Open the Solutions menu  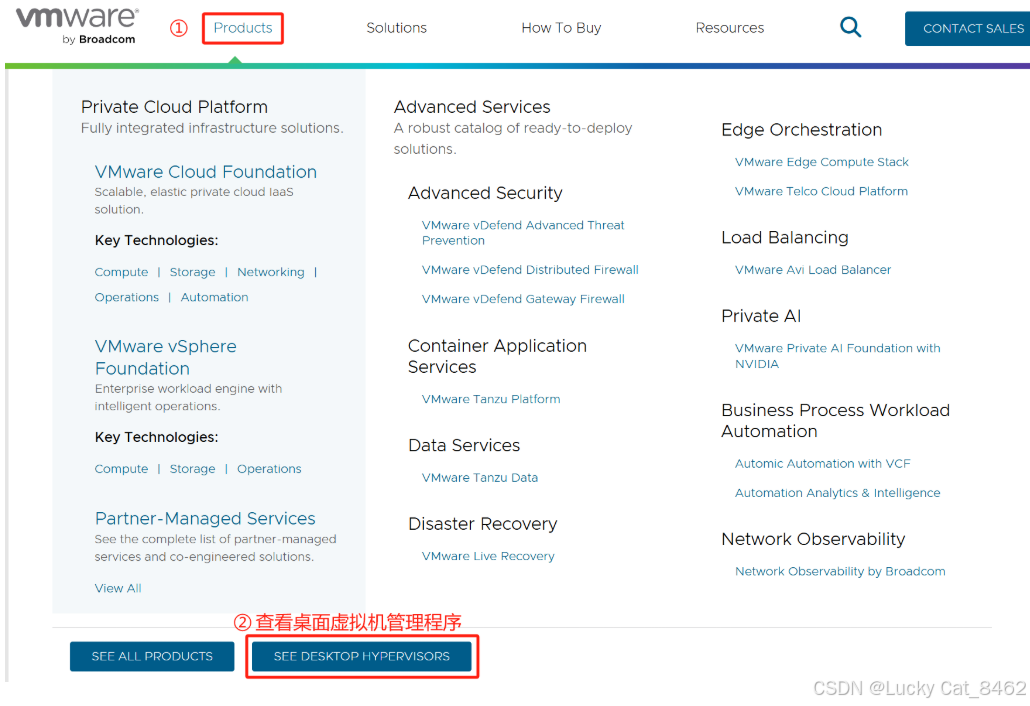[396, 28]
